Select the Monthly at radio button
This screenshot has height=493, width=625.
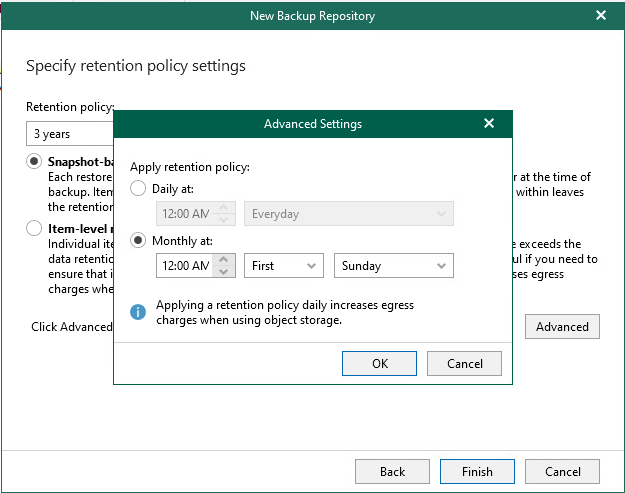[x=138, y=241]
